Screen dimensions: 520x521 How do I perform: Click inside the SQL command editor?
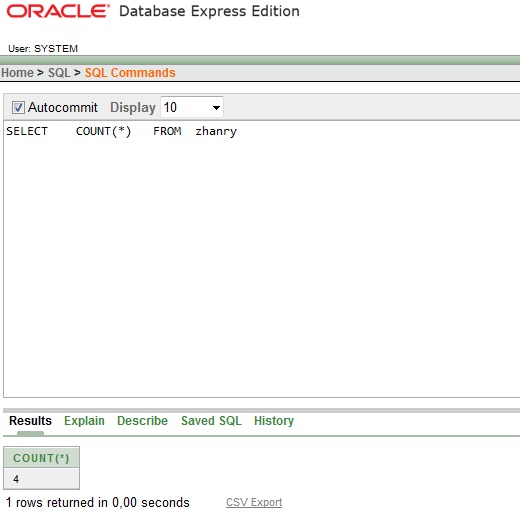pos(262,259)
